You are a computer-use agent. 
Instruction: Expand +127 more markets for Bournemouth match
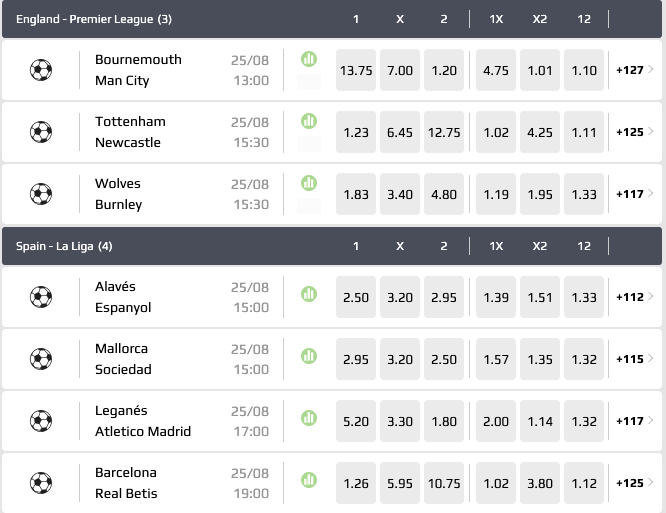636,70
